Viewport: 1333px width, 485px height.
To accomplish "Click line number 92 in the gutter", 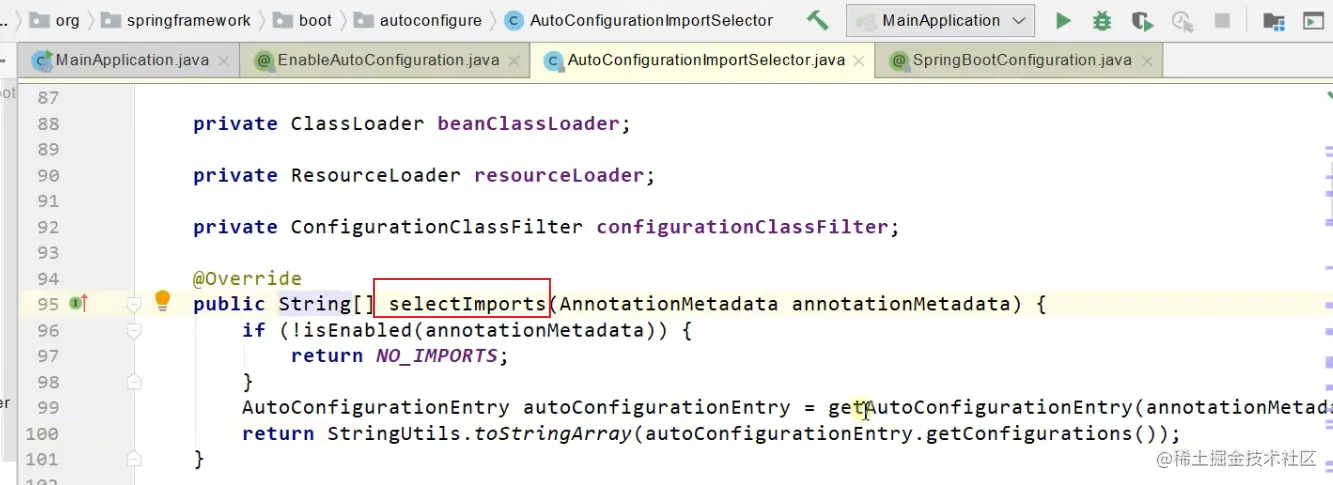I will click(x=48, y=227).
